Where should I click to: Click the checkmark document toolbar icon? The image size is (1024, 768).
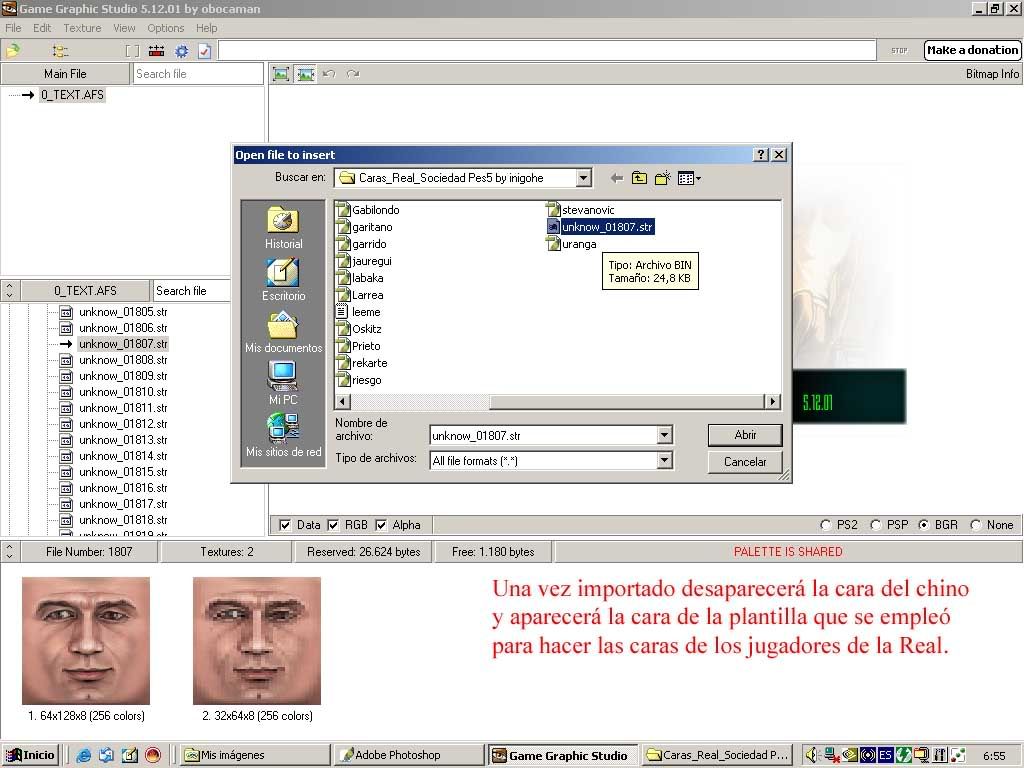coord(204,51)
